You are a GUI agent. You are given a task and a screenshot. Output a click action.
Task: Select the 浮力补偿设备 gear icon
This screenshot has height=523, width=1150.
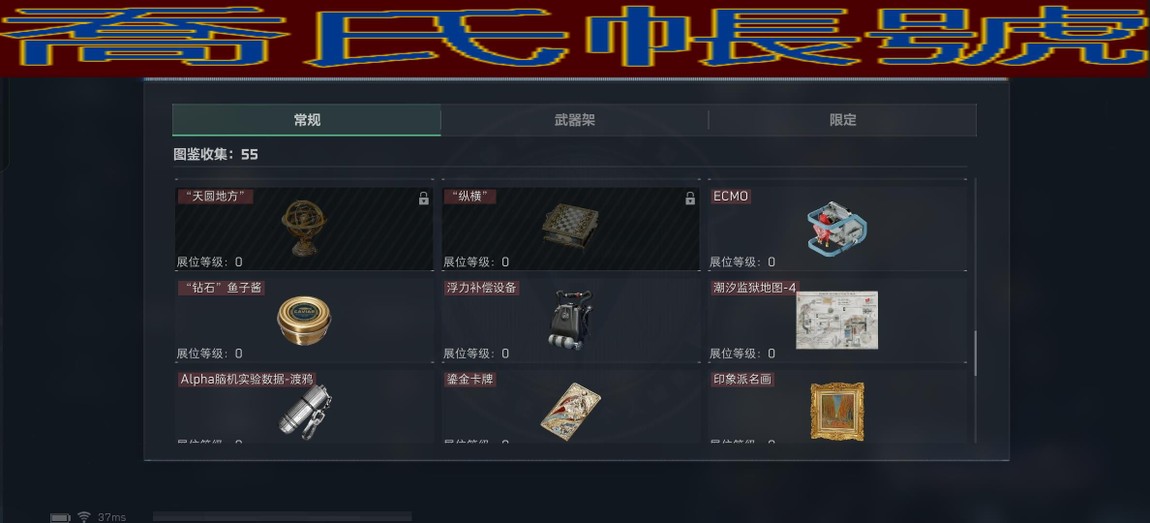570,319
